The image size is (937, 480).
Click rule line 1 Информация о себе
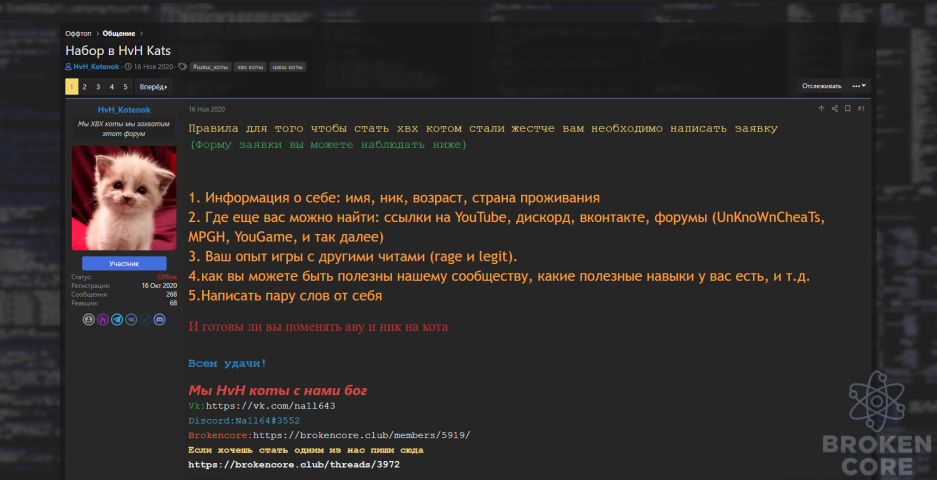[394, 197]
